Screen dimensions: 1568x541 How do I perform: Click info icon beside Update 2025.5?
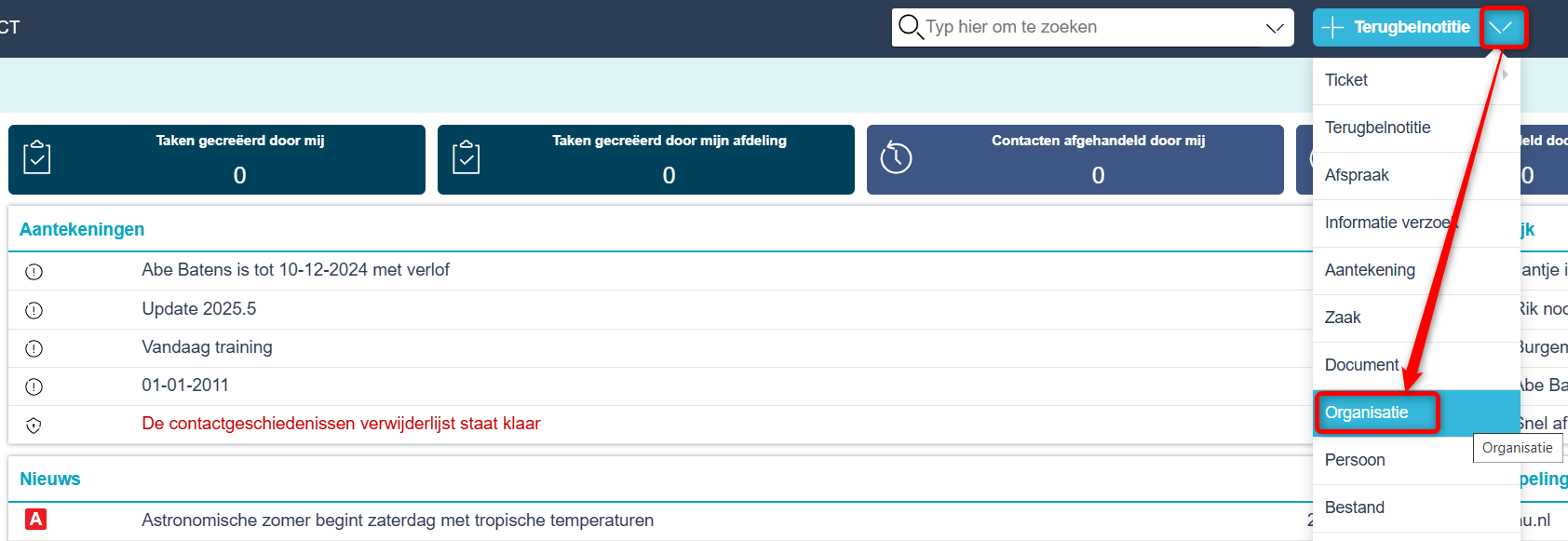[x=34, y=310]
